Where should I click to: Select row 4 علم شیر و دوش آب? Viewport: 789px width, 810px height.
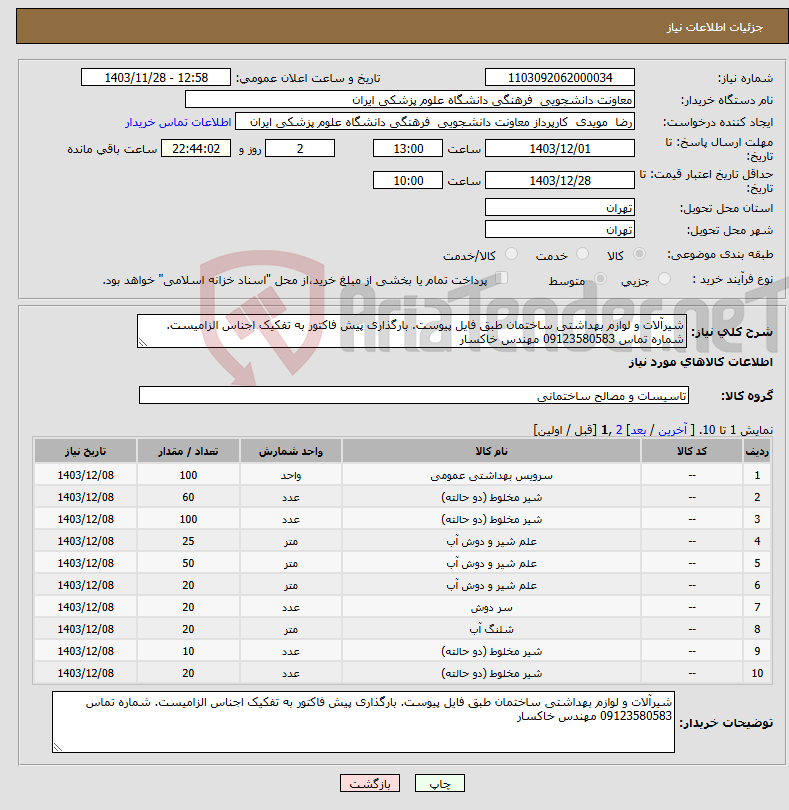click(491, 541)
